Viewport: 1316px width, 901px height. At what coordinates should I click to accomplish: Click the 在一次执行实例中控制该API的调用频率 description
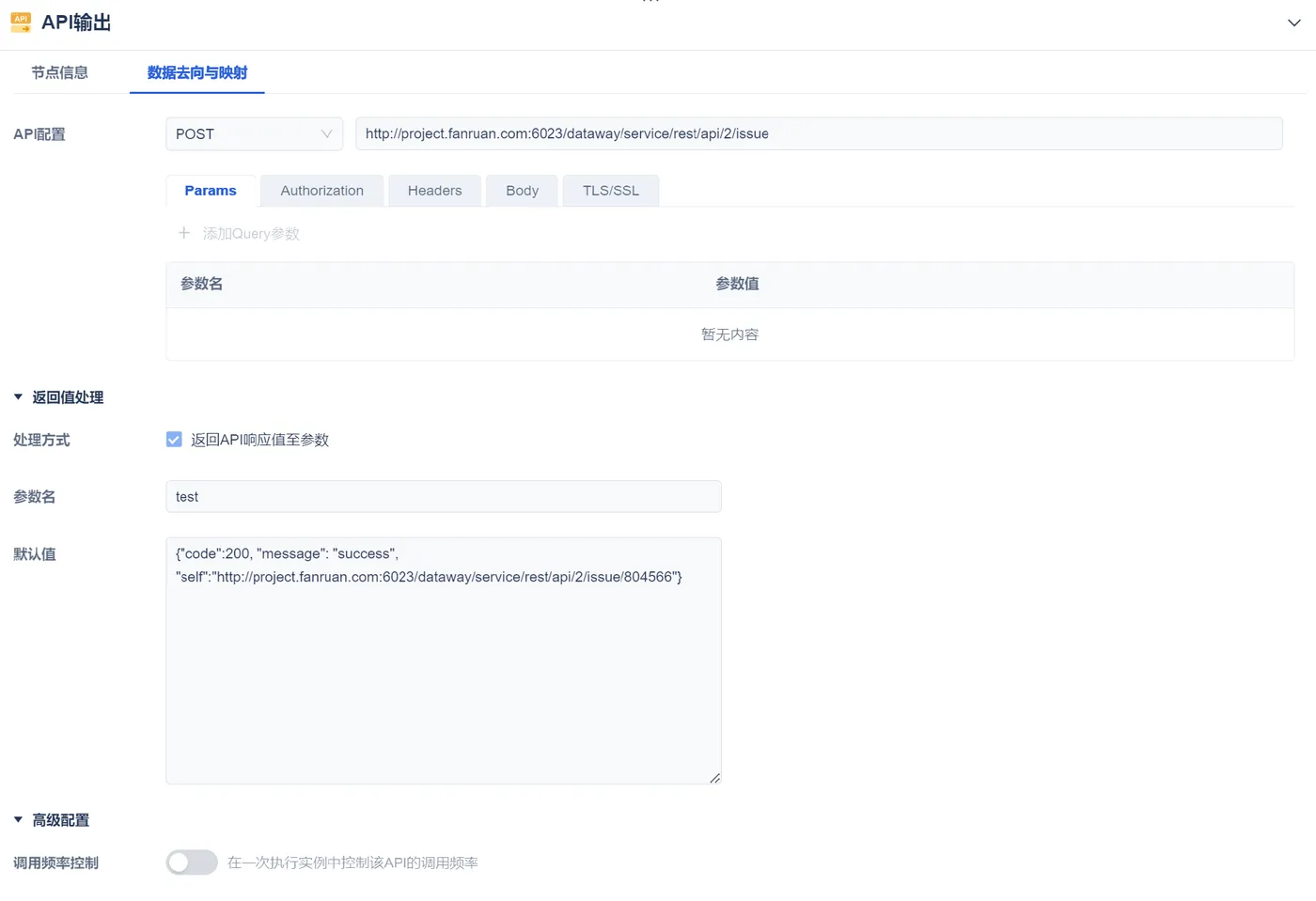(352, 862)
